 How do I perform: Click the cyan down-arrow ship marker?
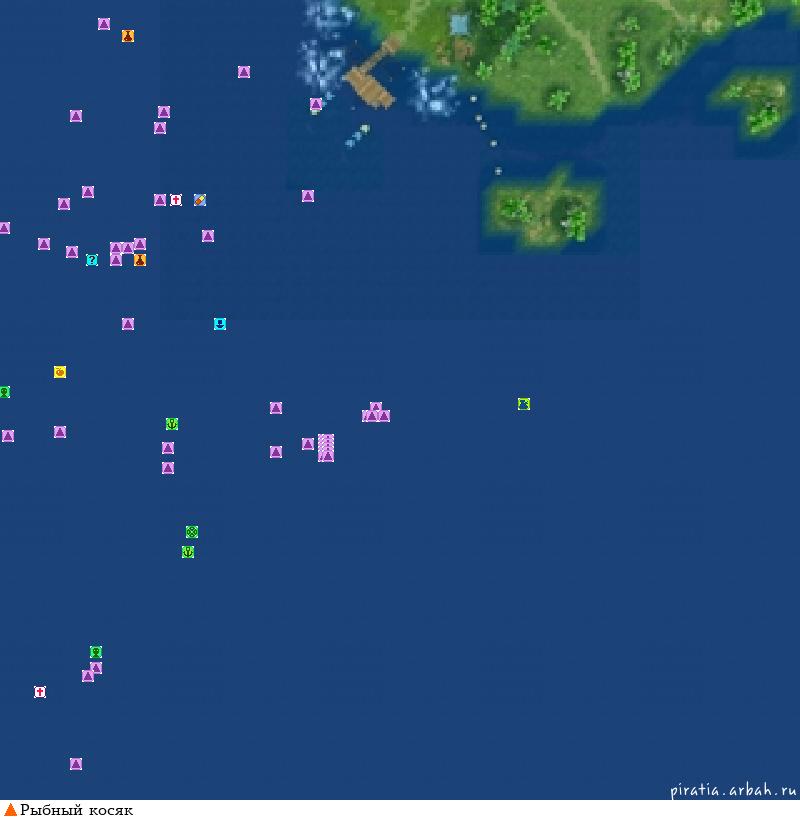click(x=220, y=324)
